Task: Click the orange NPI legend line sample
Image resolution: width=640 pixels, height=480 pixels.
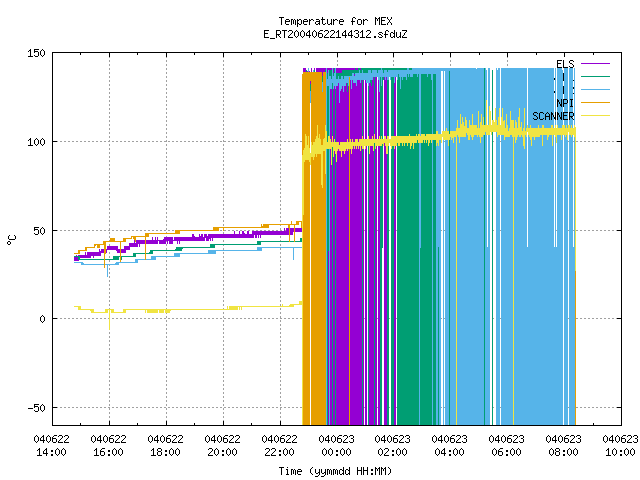Action: [x=595, y=102]
